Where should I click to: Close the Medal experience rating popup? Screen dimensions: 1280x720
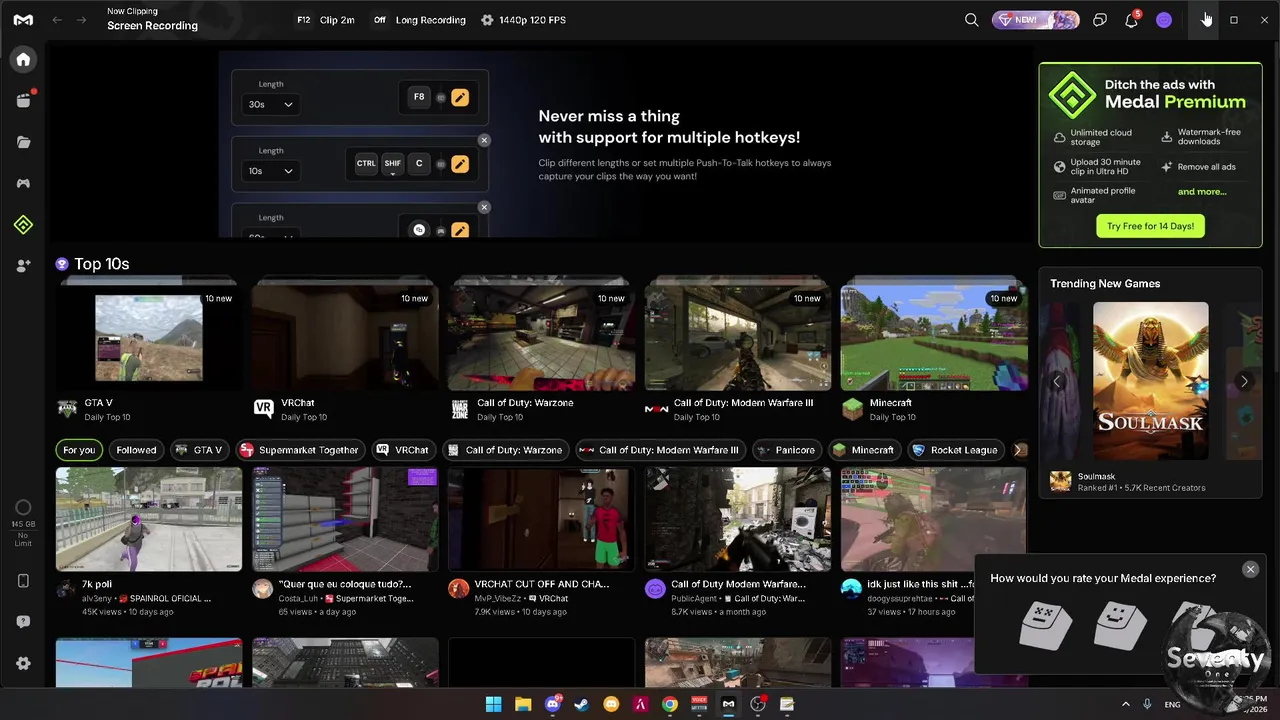pyautogui.click(x=1250, y=569)
